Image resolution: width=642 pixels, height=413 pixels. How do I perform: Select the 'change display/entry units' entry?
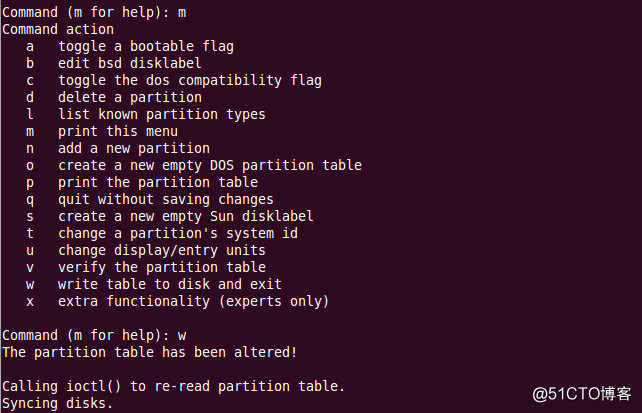pos(162,250)
